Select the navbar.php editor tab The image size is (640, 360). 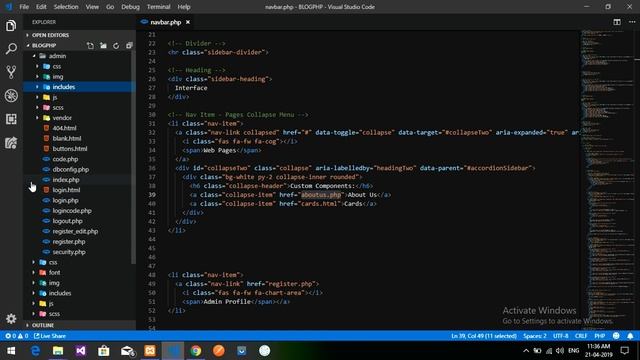point(165,22)
